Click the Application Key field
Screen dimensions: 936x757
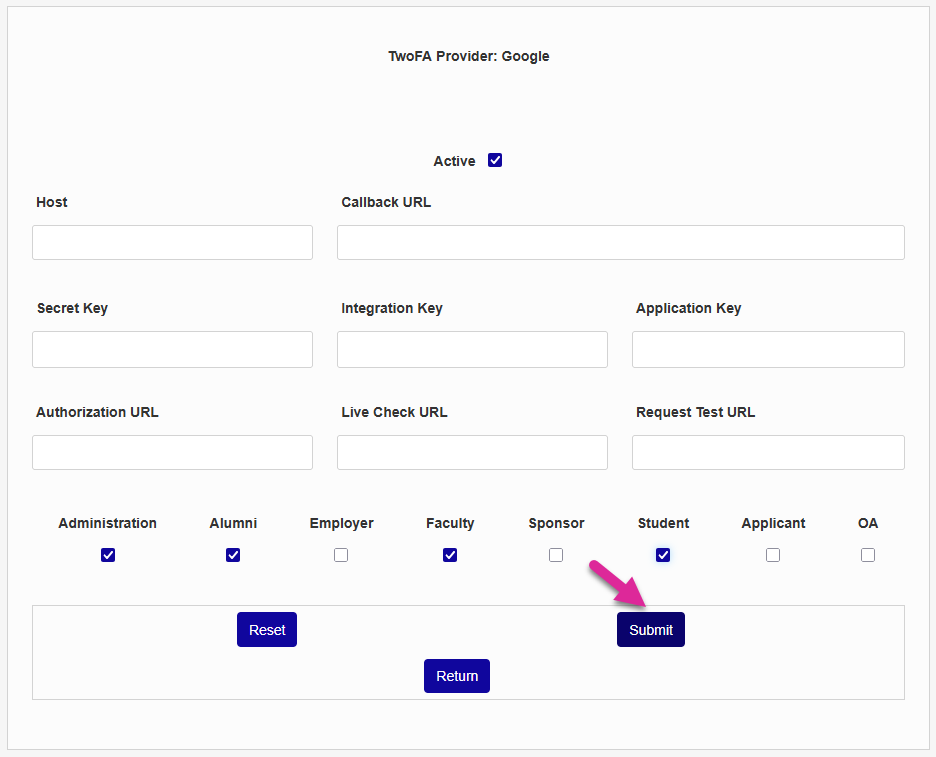[x=768, y=349]
